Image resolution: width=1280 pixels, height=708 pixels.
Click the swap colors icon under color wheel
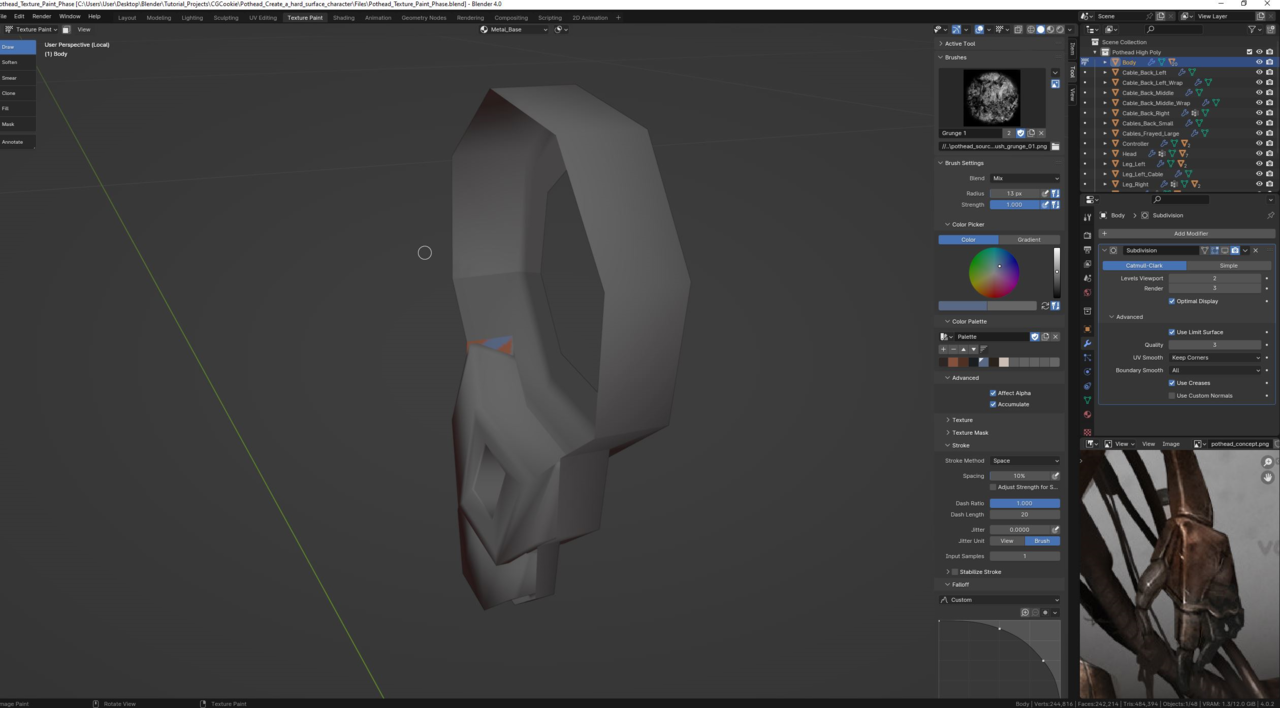pyautogui.click(x=1045, y=306)
